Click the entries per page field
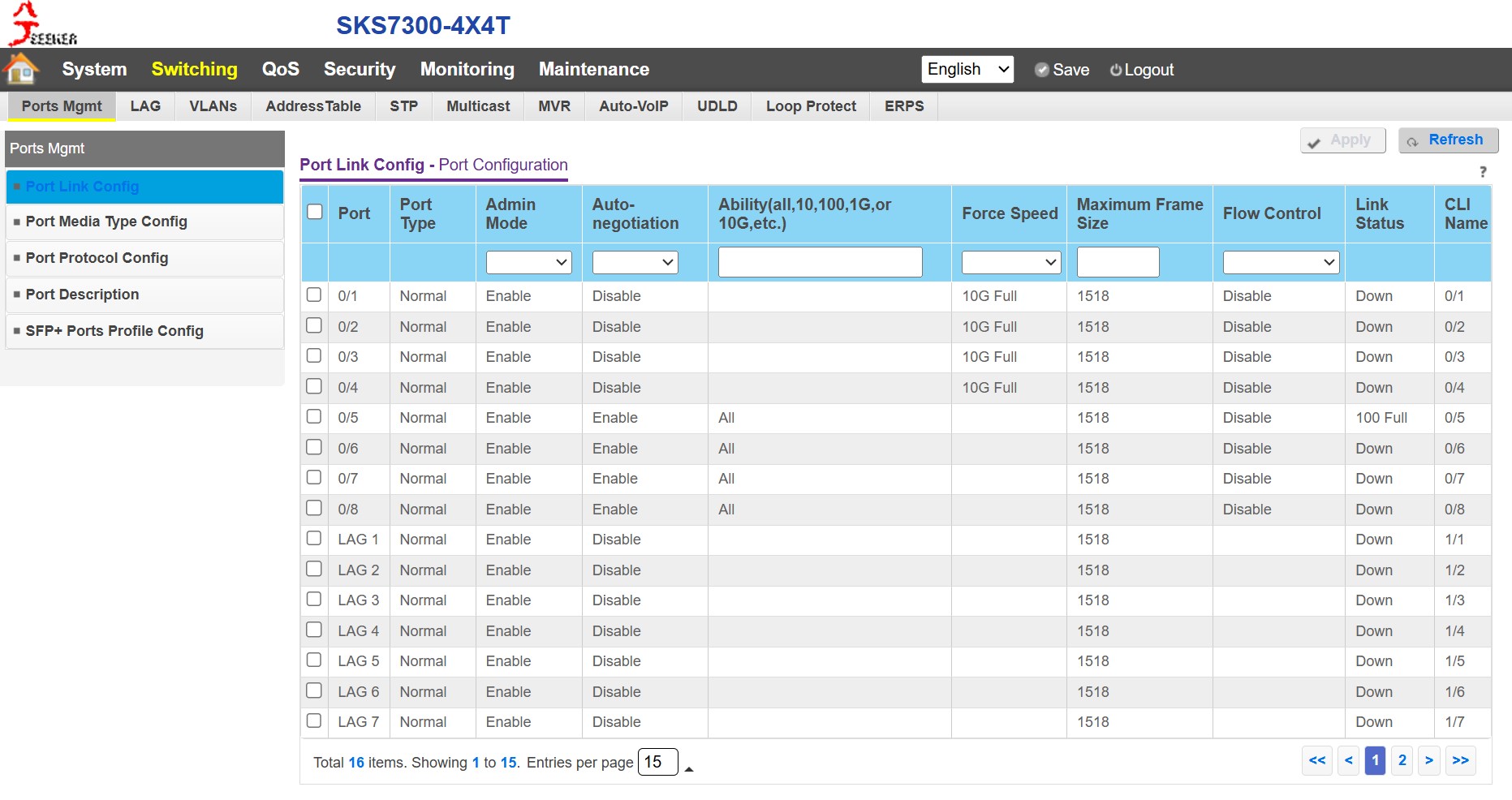Viewport: 1512px width, 800px height. [x=657, y=762]
